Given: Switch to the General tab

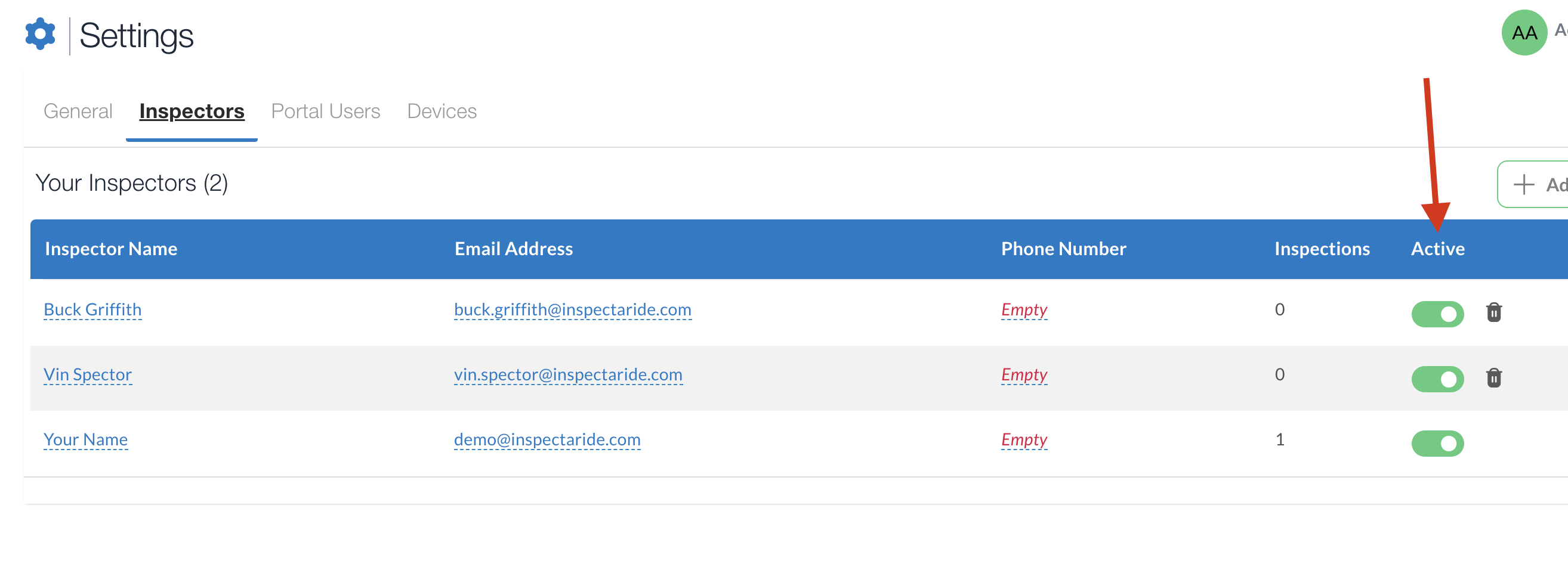Looking at the screenshot, I should pyautogui.click(x=78, y=111).
